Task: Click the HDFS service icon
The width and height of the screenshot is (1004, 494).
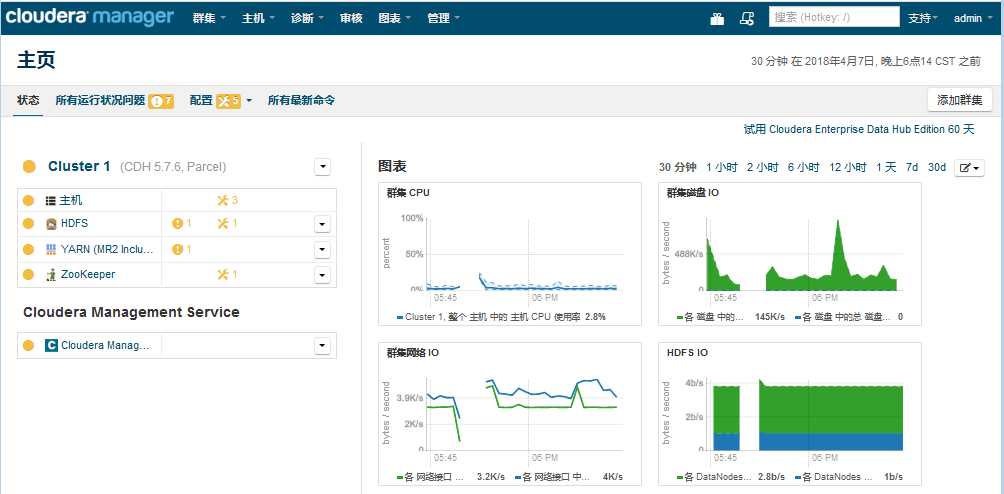Action: tap(51, 224)
